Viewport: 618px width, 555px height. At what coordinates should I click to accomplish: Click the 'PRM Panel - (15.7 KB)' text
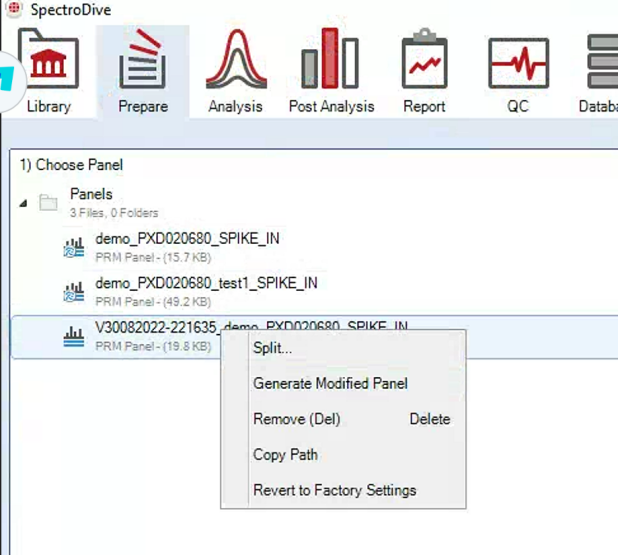(153, 257)
